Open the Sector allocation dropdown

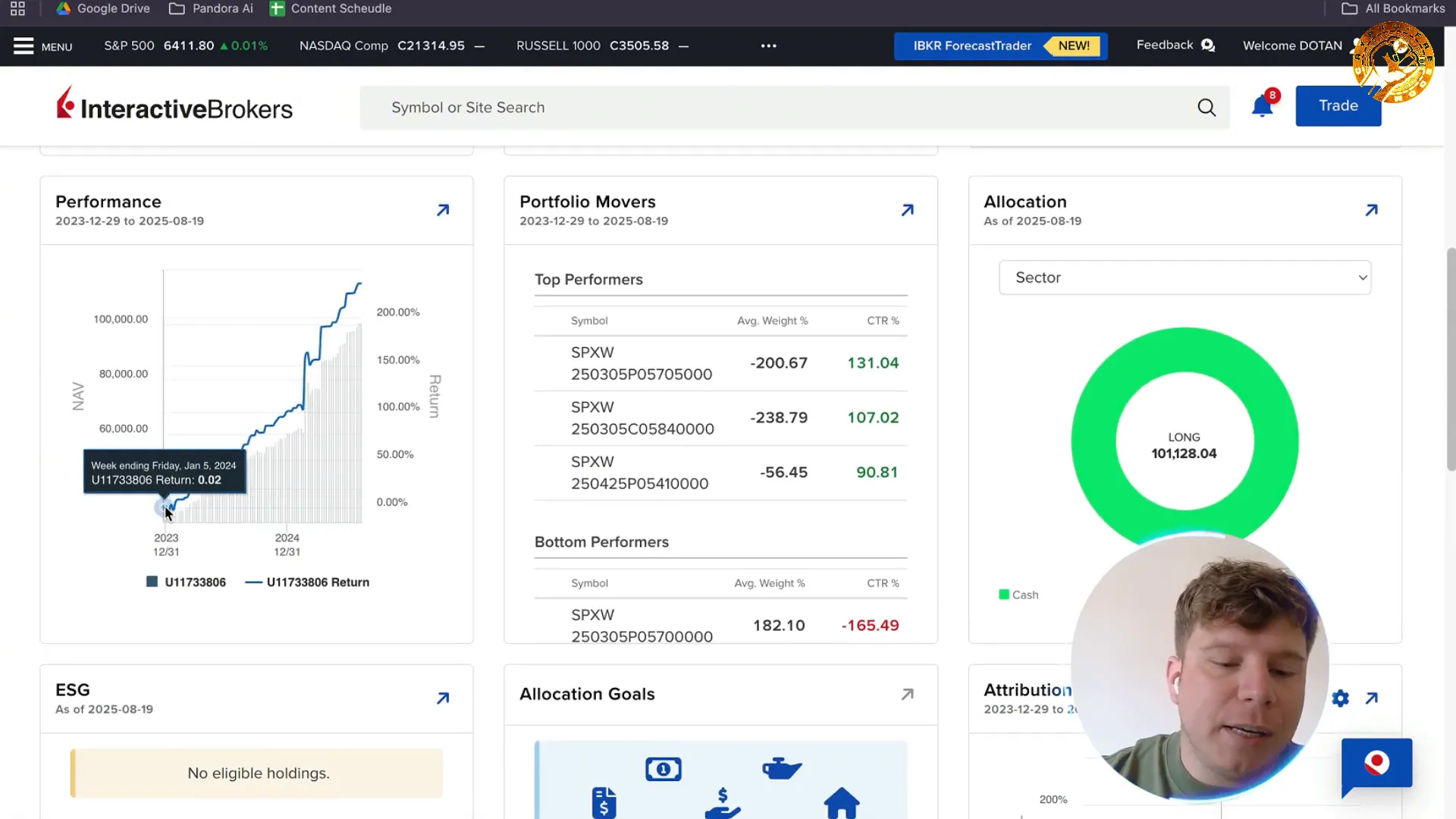pos(1185,278)
